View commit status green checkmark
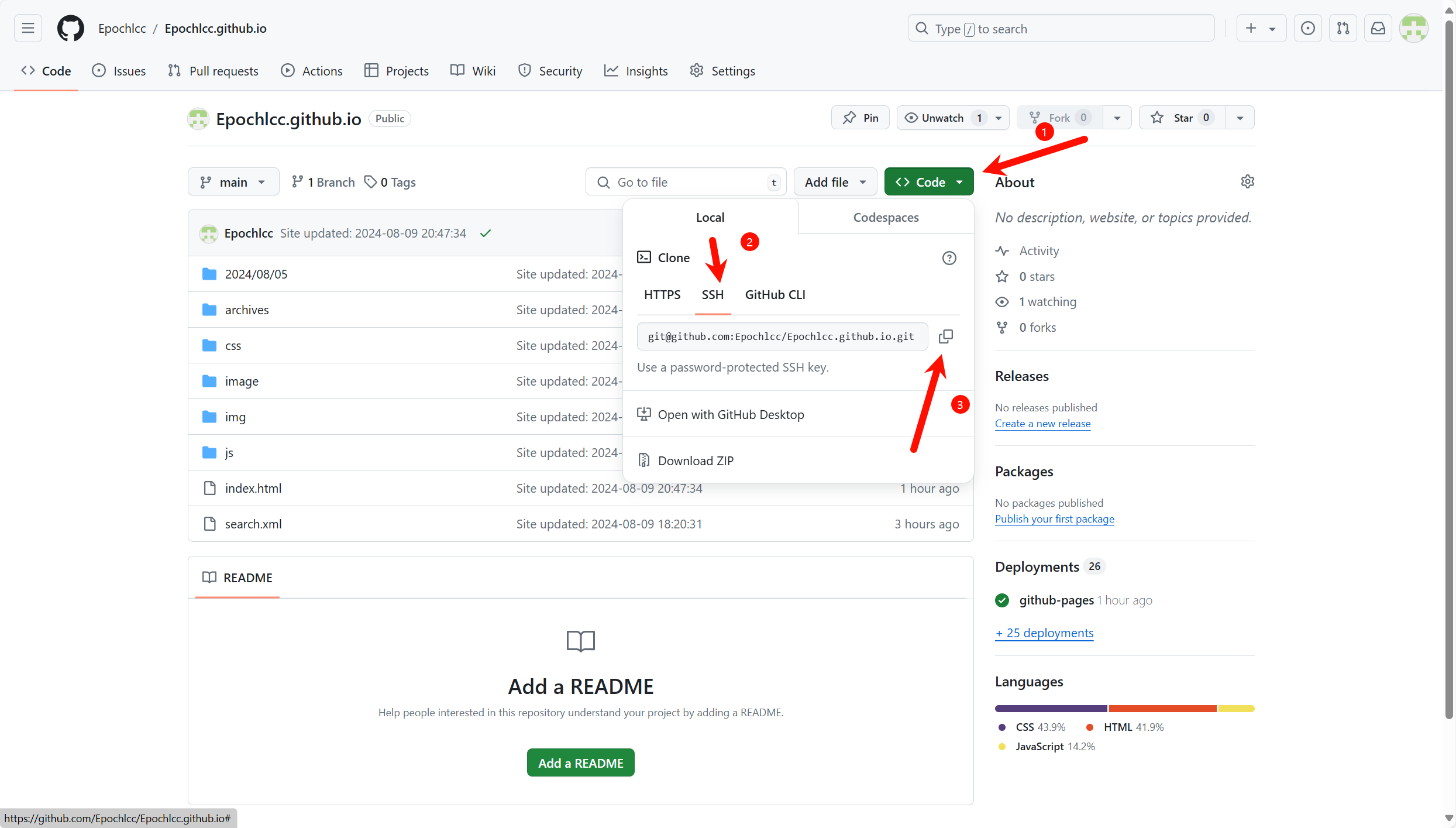 [x=486, y=233]
